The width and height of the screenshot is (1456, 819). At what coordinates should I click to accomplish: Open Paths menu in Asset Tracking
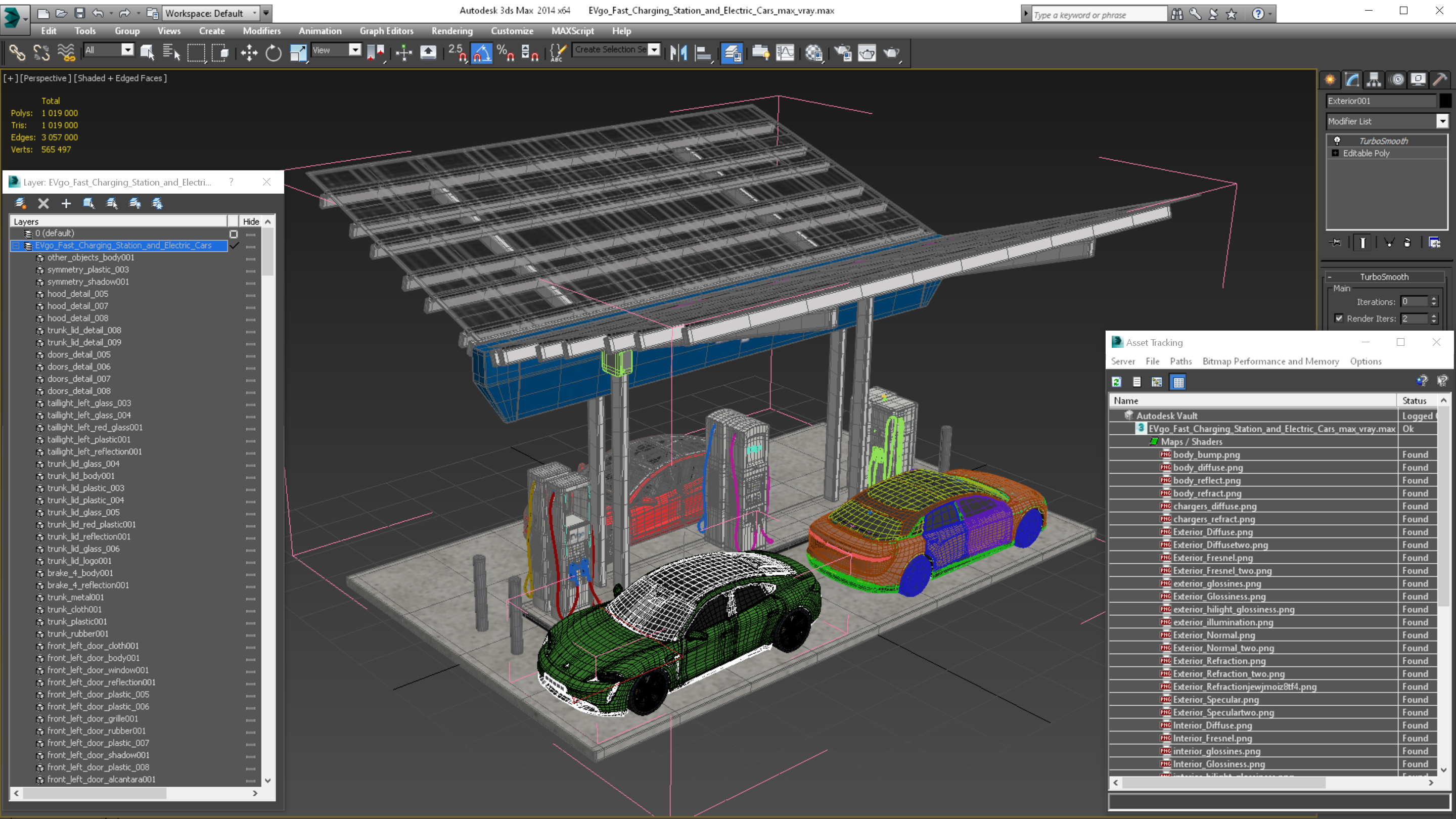[1180, 361]
